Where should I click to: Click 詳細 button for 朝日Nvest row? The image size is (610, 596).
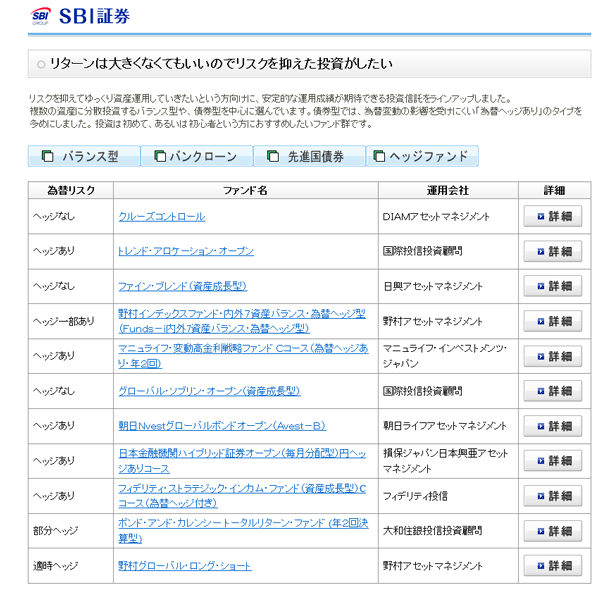click(x=553, y=426)
